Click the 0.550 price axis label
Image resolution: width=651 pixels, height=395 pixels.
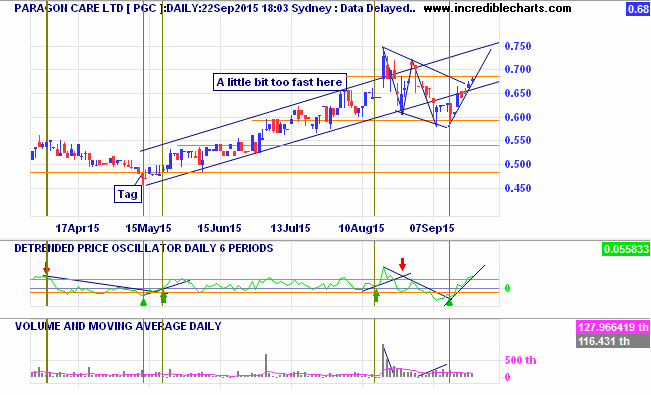518,140
